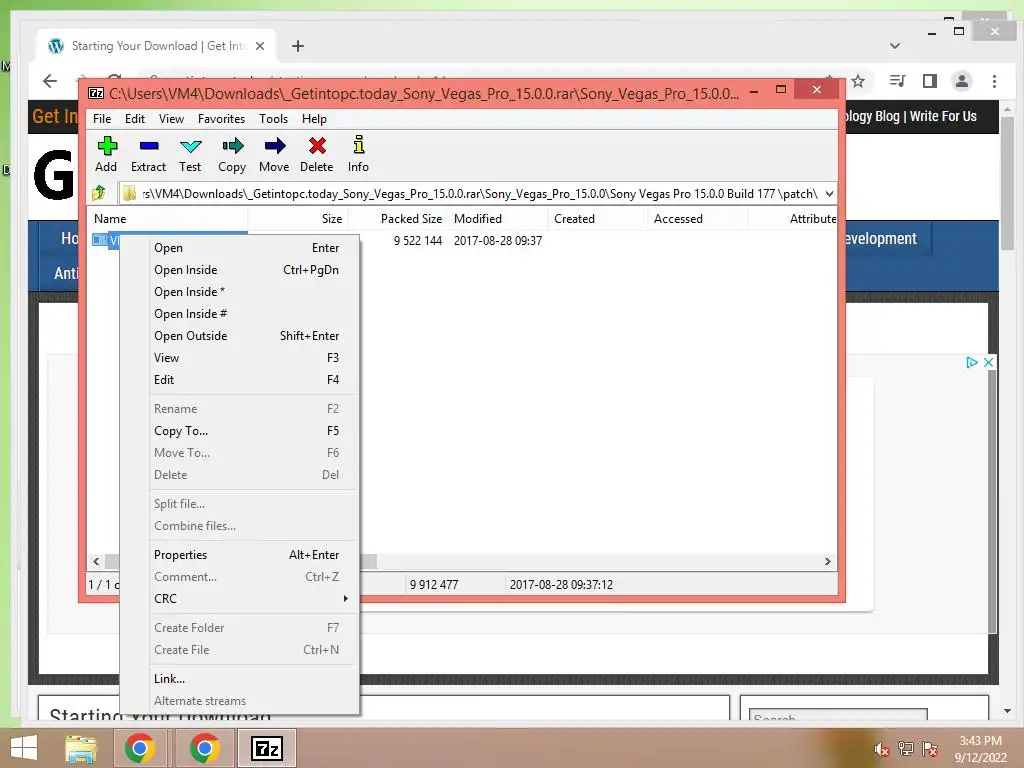Click the second Chrome taskbar icon

(204, 748)
